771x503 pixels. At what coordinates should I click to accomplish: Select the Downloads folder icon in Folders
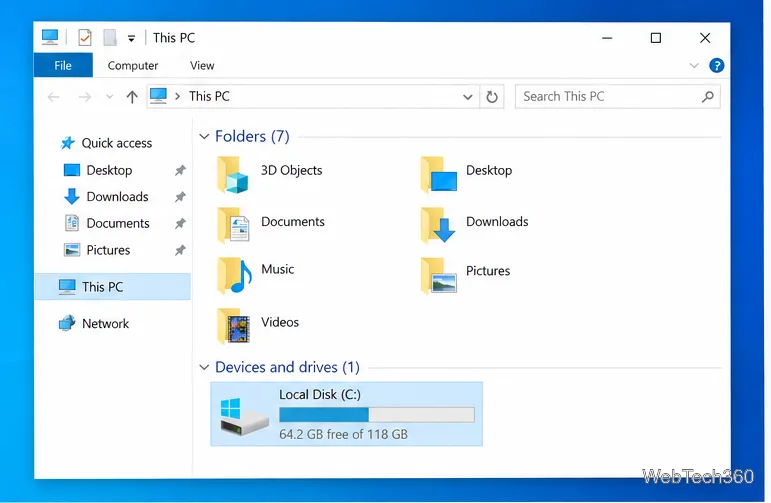click(x=439, y=225)
